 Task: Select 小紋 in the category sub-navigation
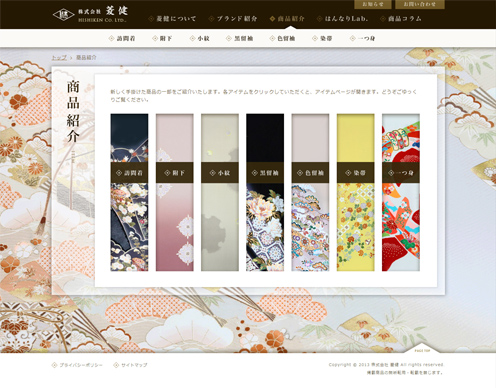(200, 38)
